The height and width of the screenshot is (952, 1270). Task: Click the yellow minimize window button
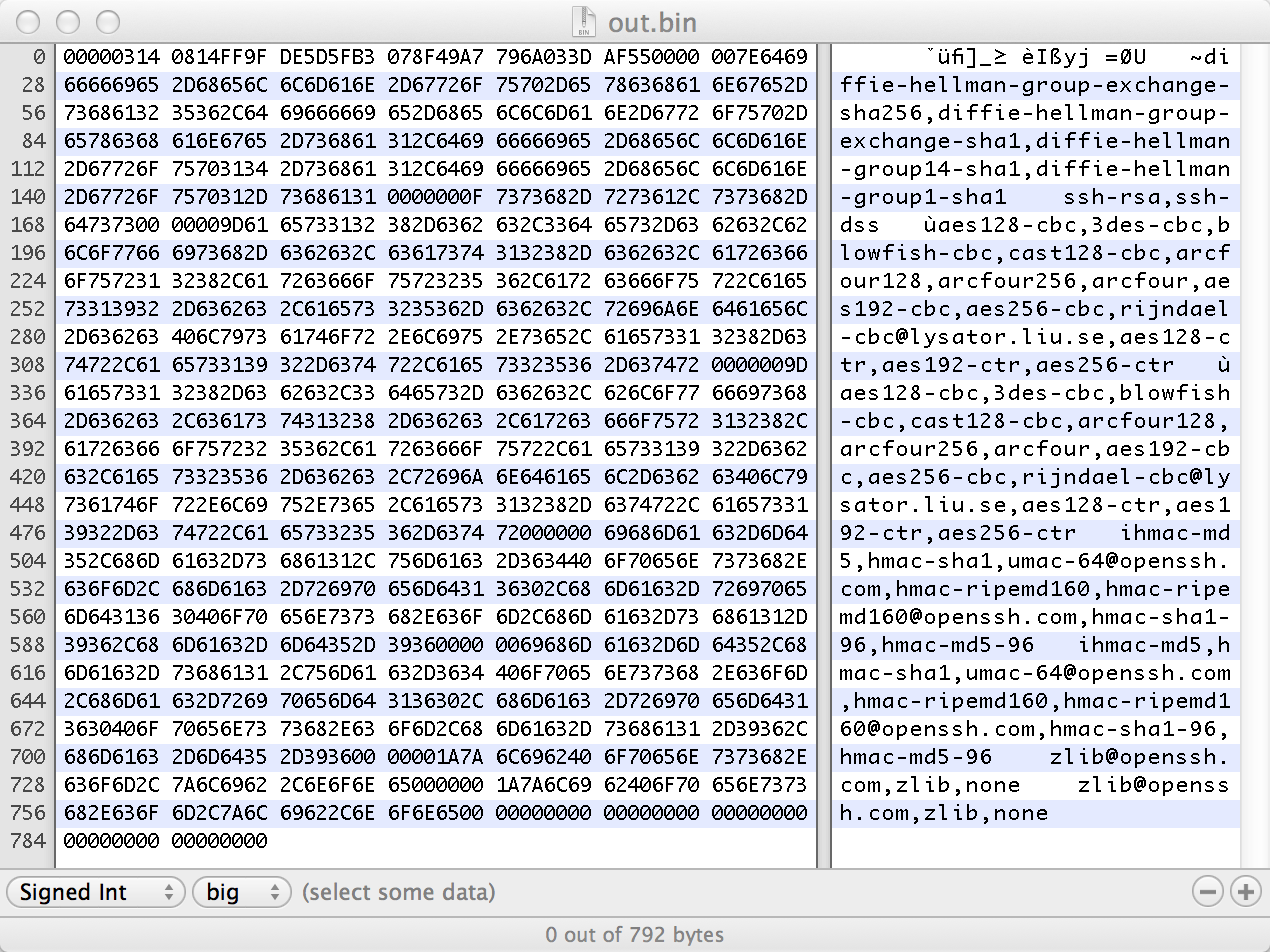coord(68,21)
